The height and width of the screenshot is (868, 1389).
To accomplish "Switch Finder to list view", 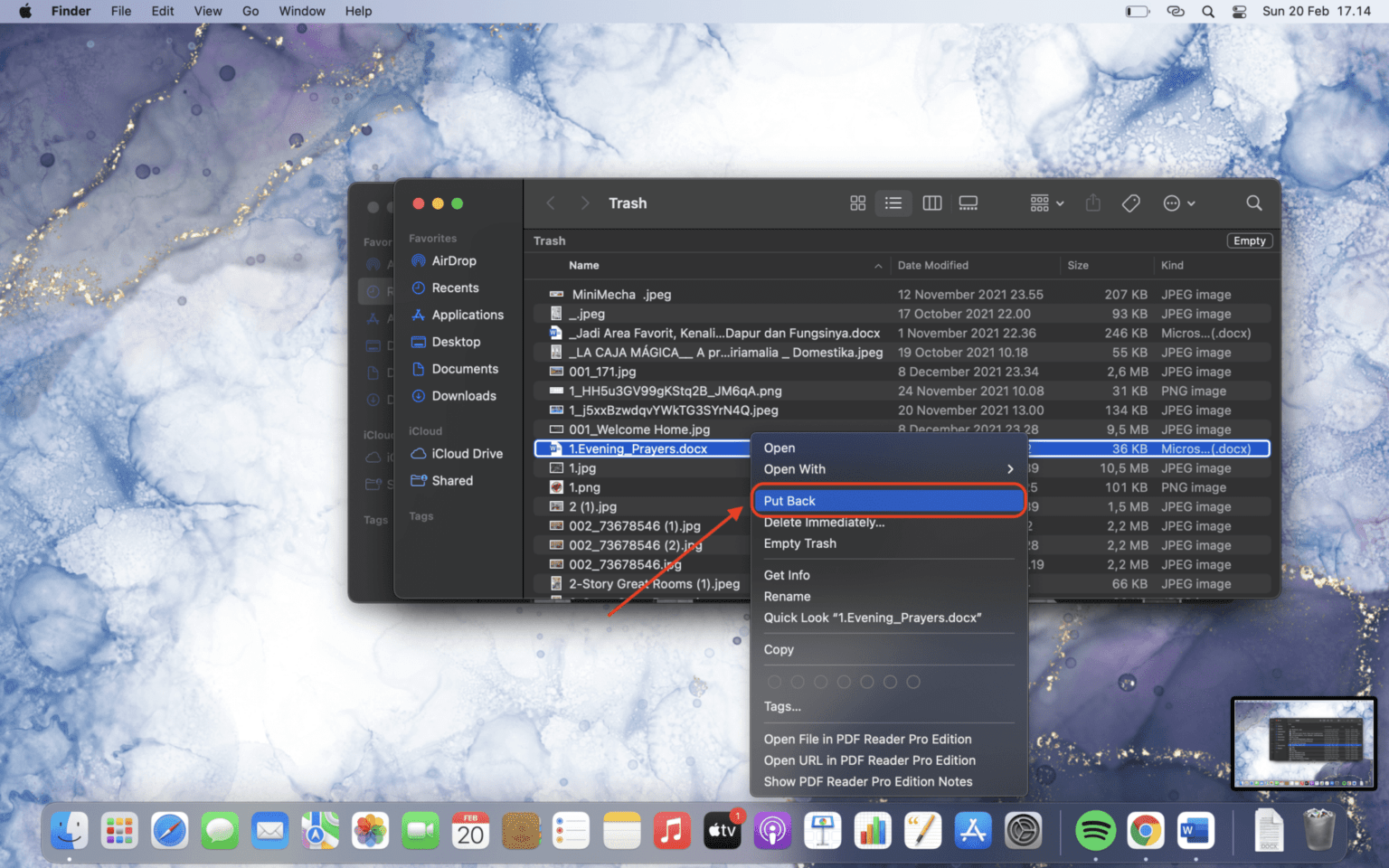I will [x=893, y=203].
